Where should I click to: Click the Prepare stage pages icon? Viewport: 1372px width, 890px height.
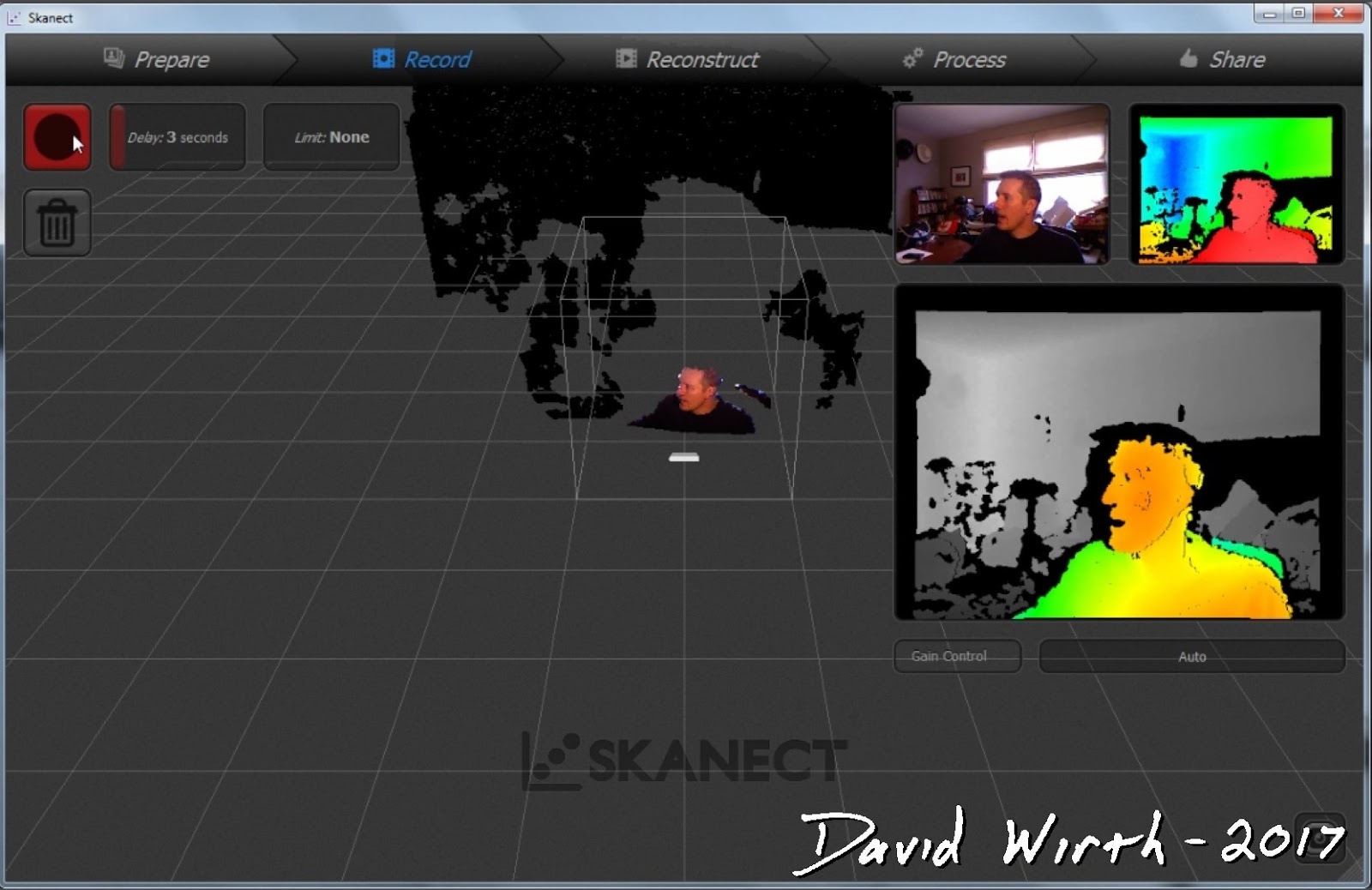(x=111, y=58)
